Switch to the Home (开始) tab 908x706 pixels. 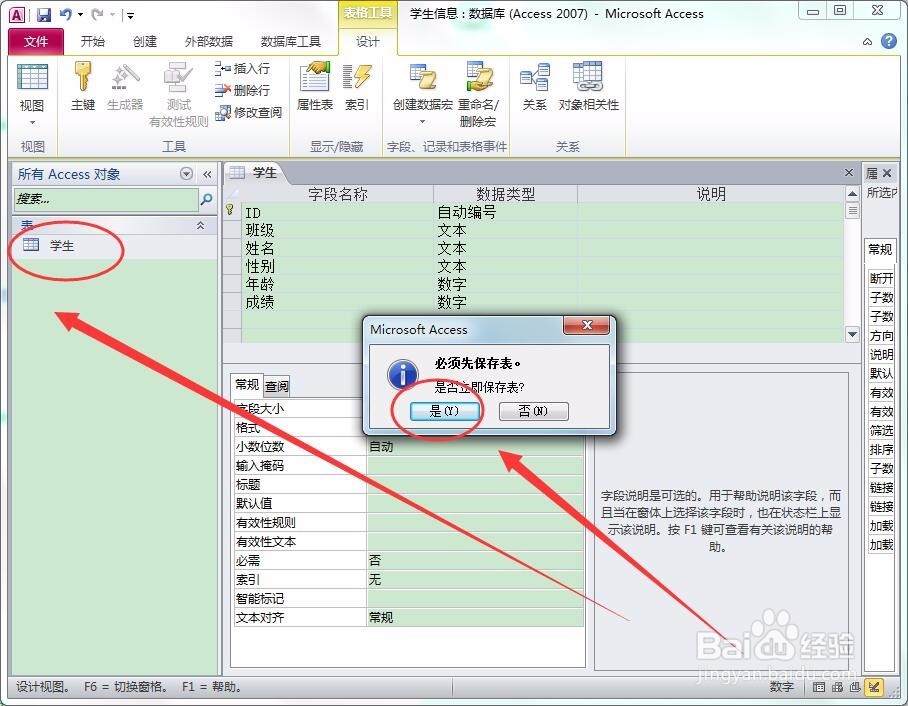point(93,41)
